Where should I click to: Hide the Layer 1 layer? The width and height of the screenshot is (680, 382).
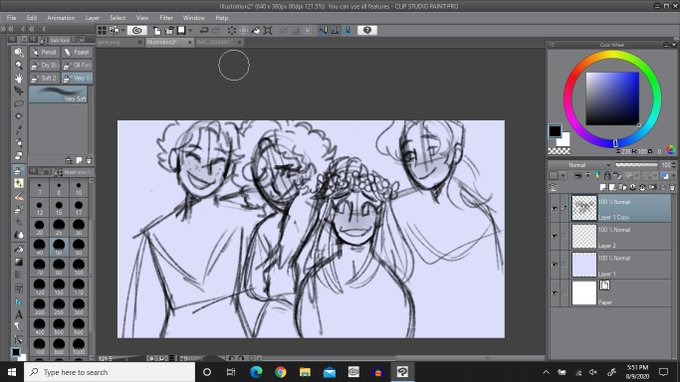tap(554, 264)
